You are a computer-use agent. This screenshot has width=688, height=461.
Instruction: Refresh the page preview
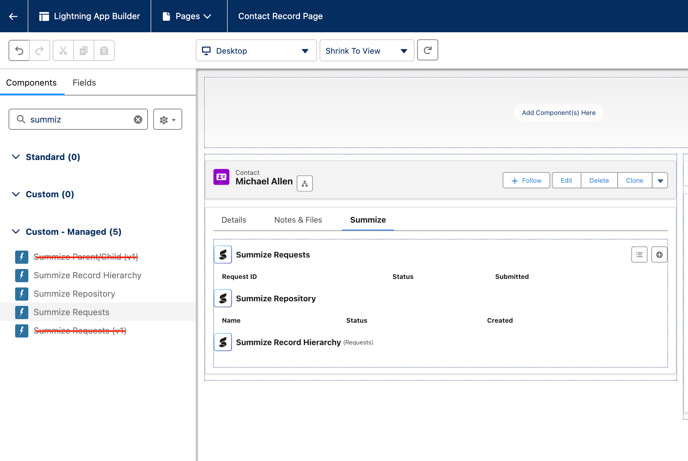(x=427, y=51)
